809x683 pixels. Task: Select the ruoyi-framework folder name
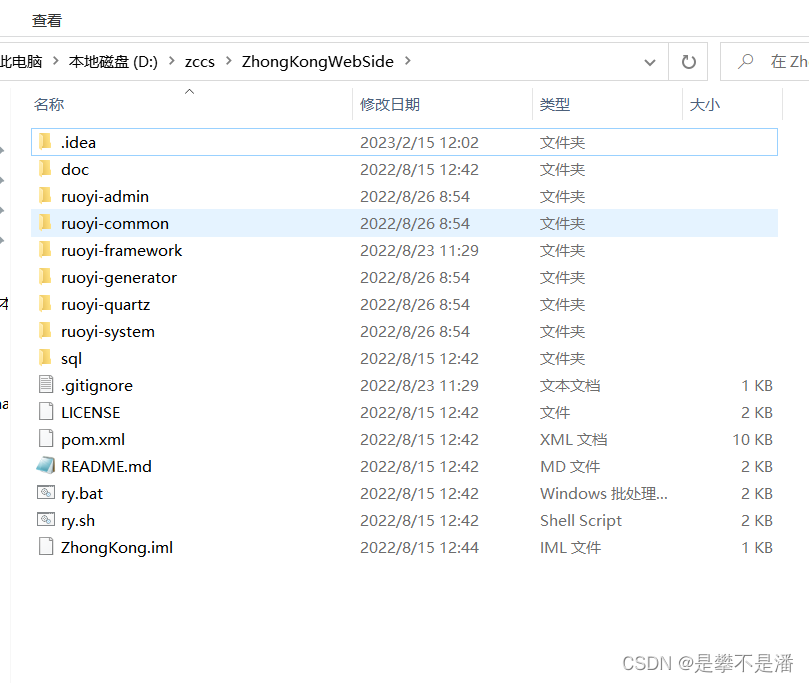tap(122, 250)
